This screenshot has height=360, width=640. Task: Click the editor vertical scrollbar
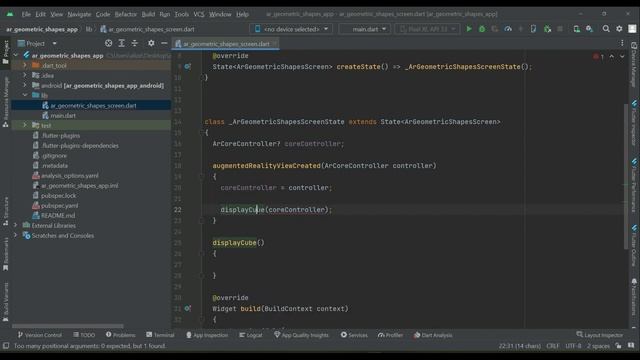coord(626,176)
